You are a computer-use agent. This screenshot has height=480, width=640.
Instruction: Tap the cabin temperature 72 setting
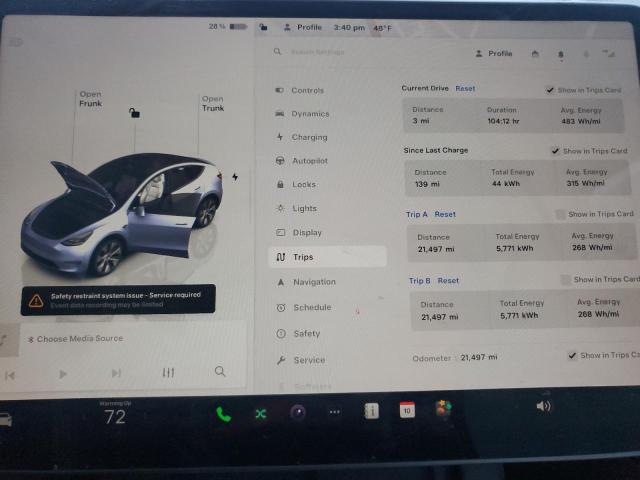pos(115,417)
